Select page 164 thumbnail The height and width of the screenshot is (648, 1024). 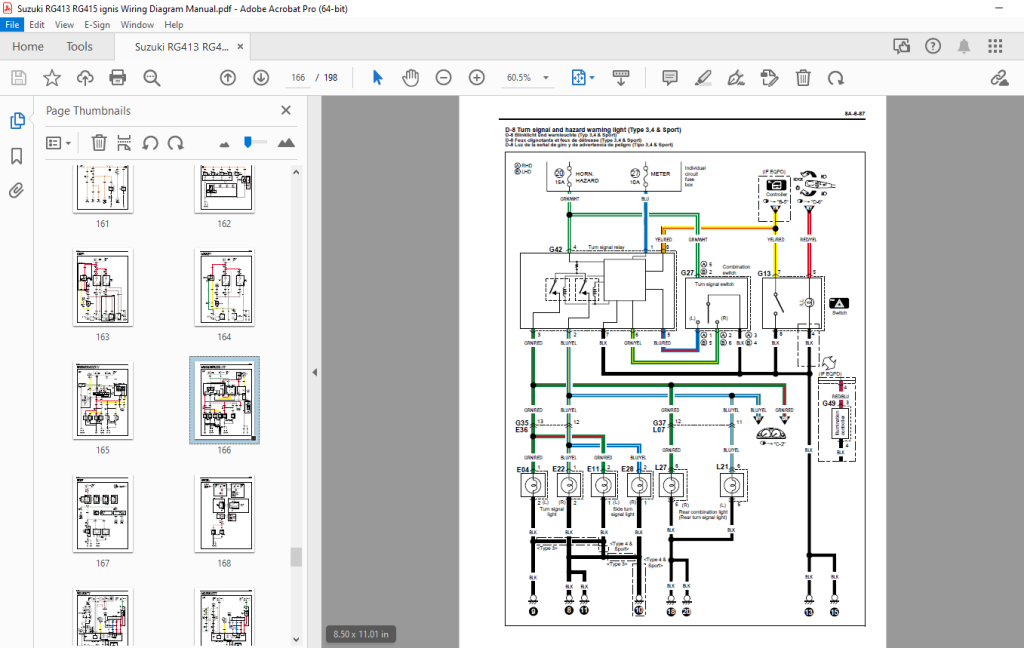point(224,287)
